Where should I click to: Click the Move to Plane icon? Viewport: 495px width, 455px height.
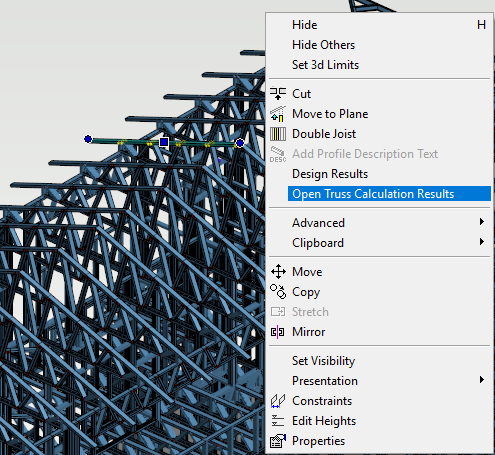278,114
